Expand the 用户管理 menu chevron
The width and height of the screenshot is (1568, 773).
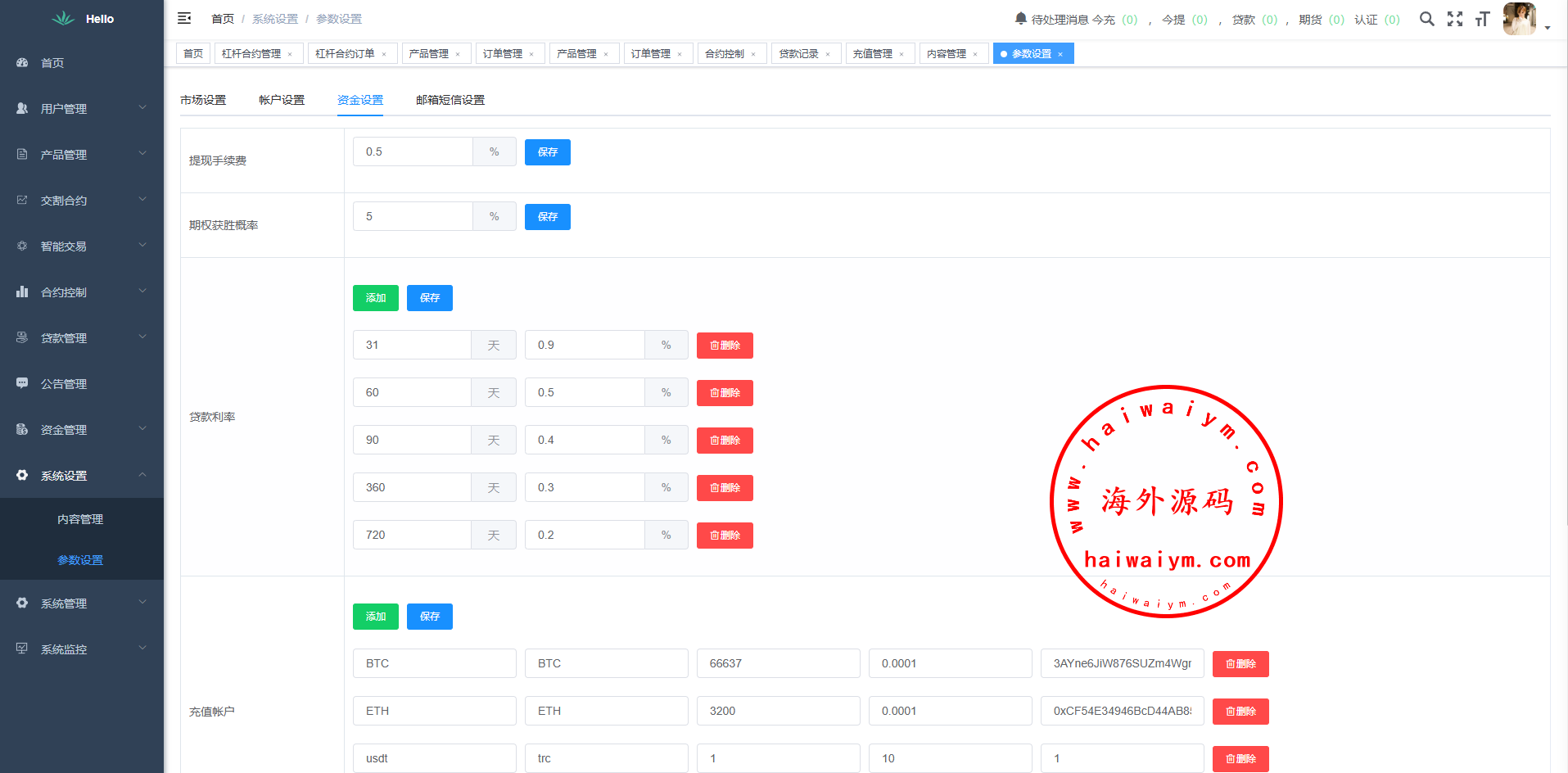[142, 107]
